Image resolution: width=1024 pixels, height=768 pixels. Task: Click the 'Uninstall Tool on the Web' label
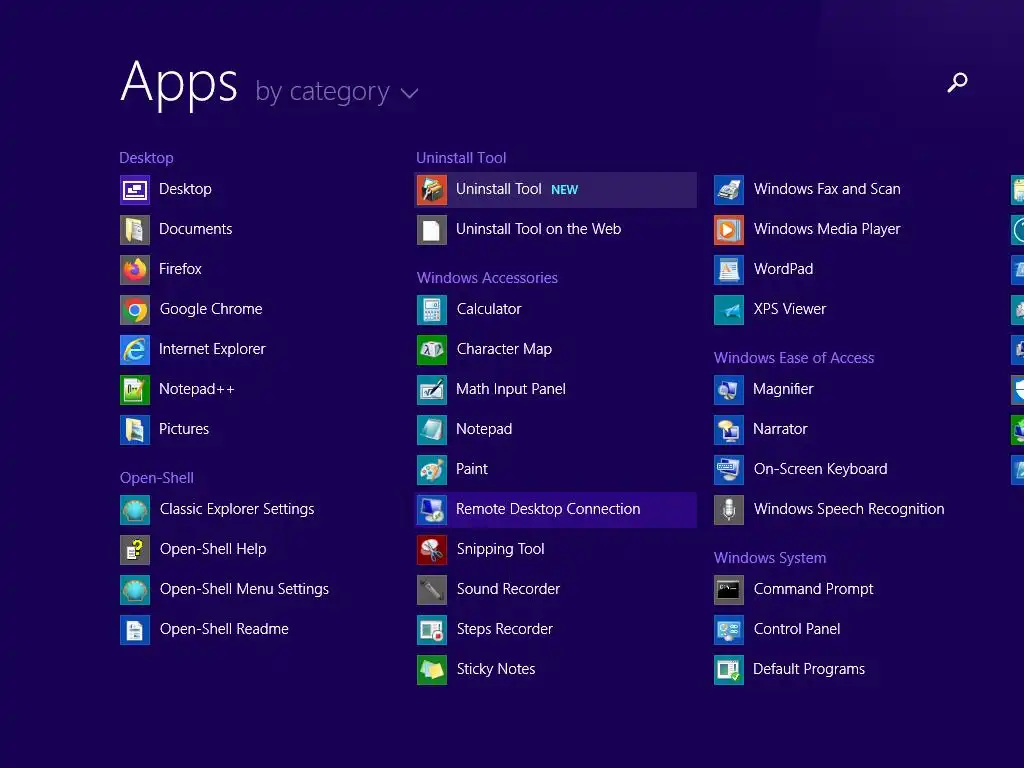[538, 229]
